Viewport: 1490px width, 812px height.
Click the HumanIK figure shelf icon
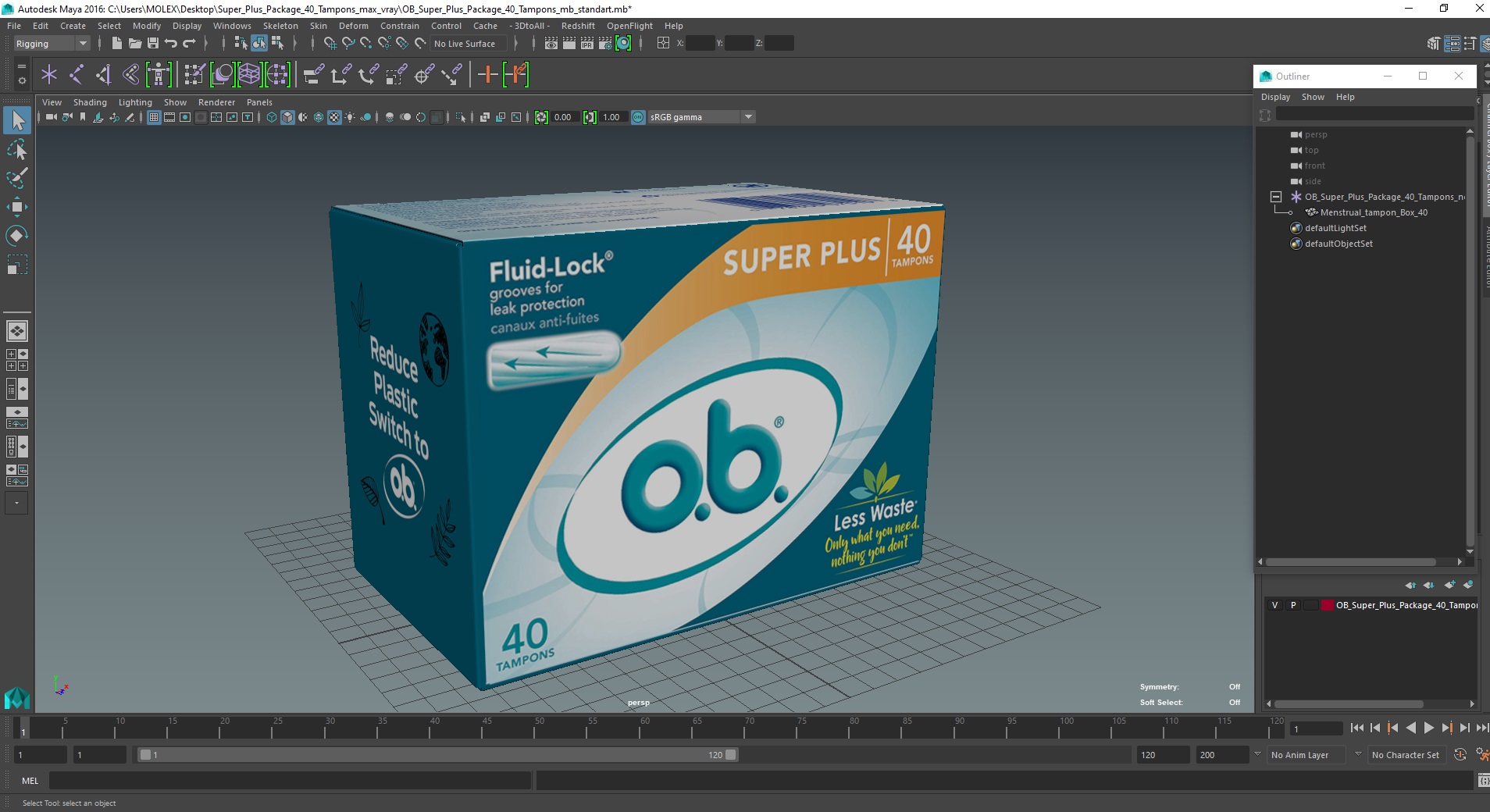coord(159,75)
